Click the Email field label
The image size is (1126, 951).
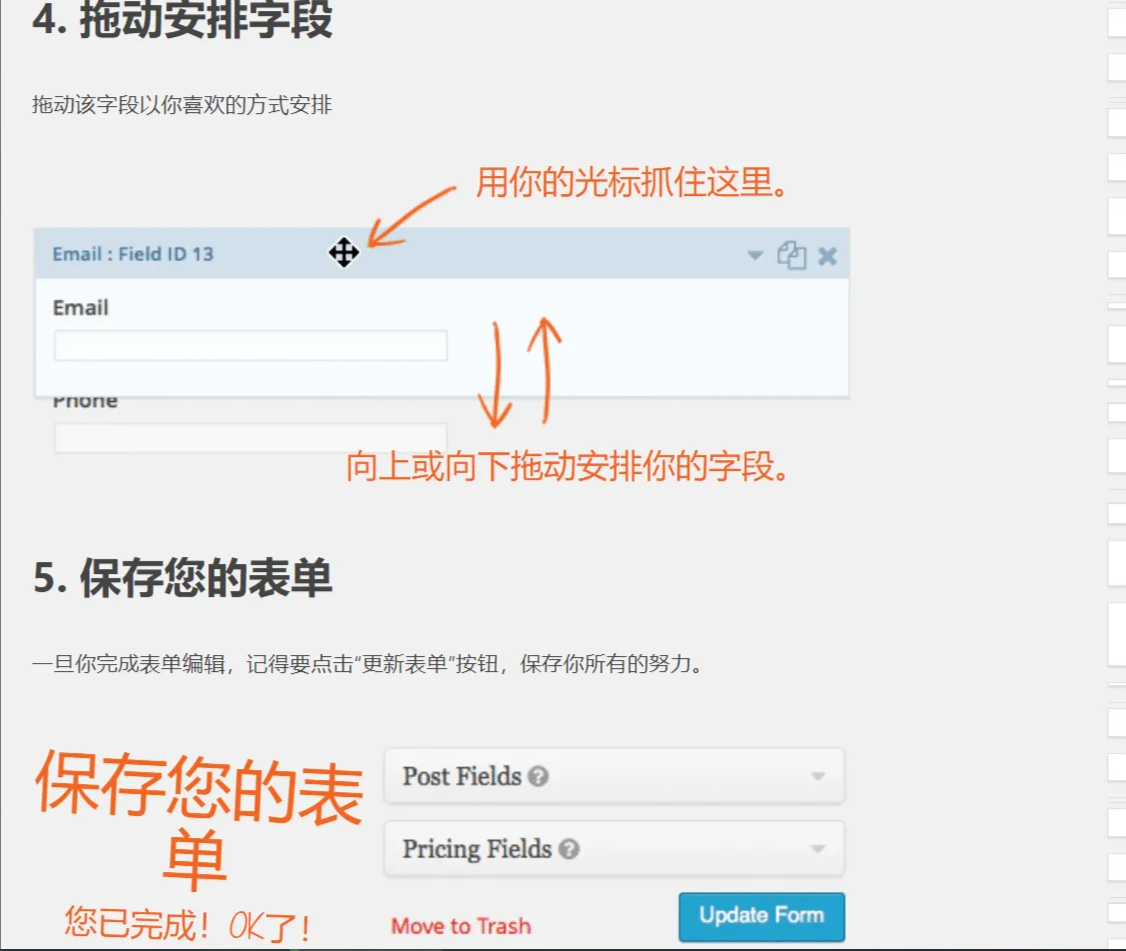(x=80, y=307)
